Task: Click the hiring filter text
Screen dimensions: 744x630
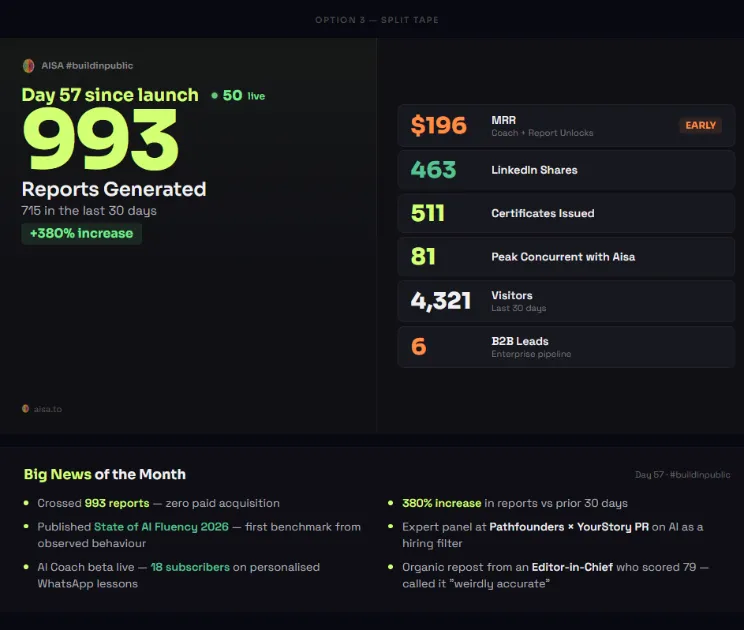Action: point(432,544)
